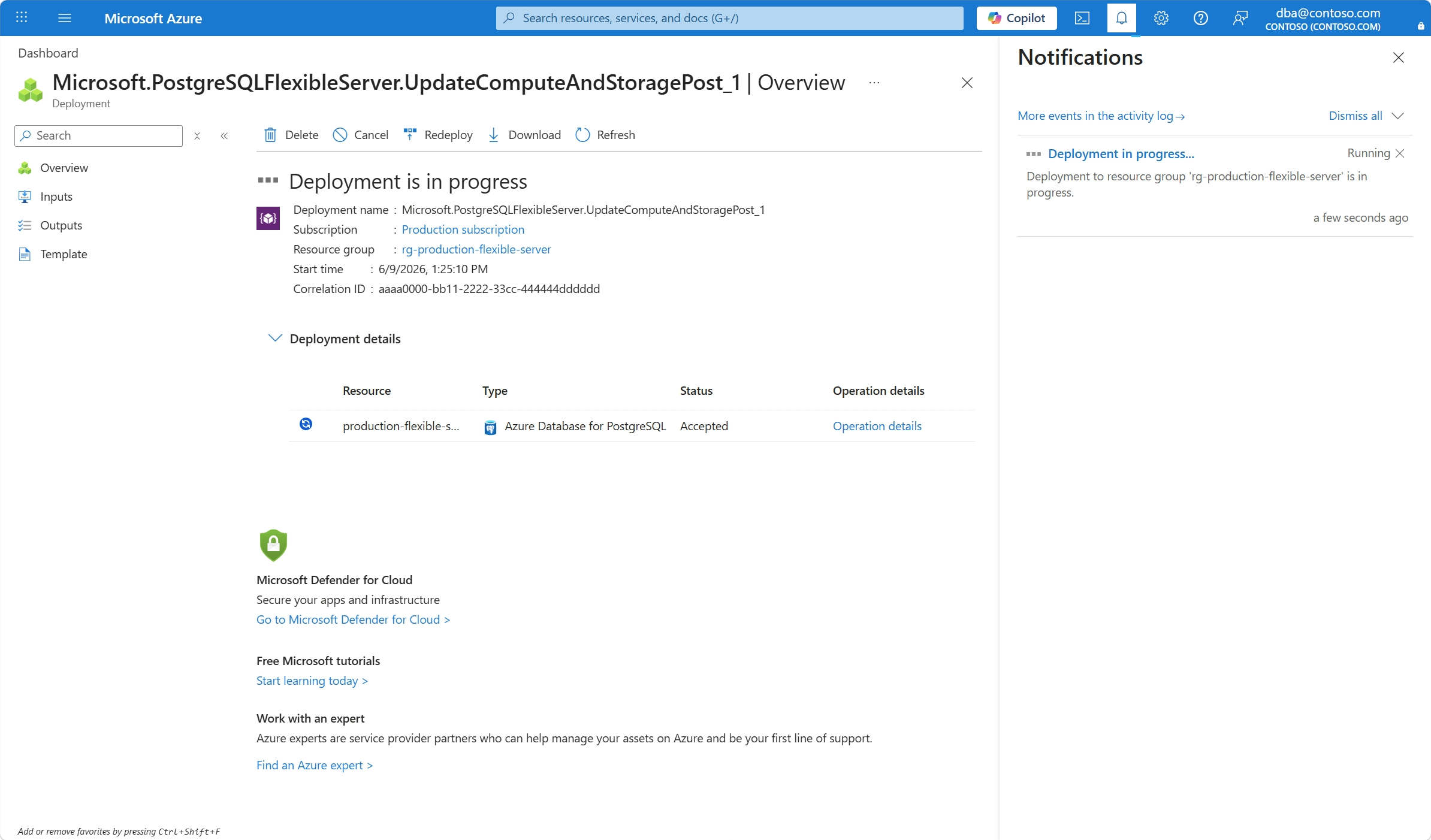The height and width of the screenshot is (840, 1431).
Task: Open rg-production-flexible-server resource group link
Action: point(476,249)
